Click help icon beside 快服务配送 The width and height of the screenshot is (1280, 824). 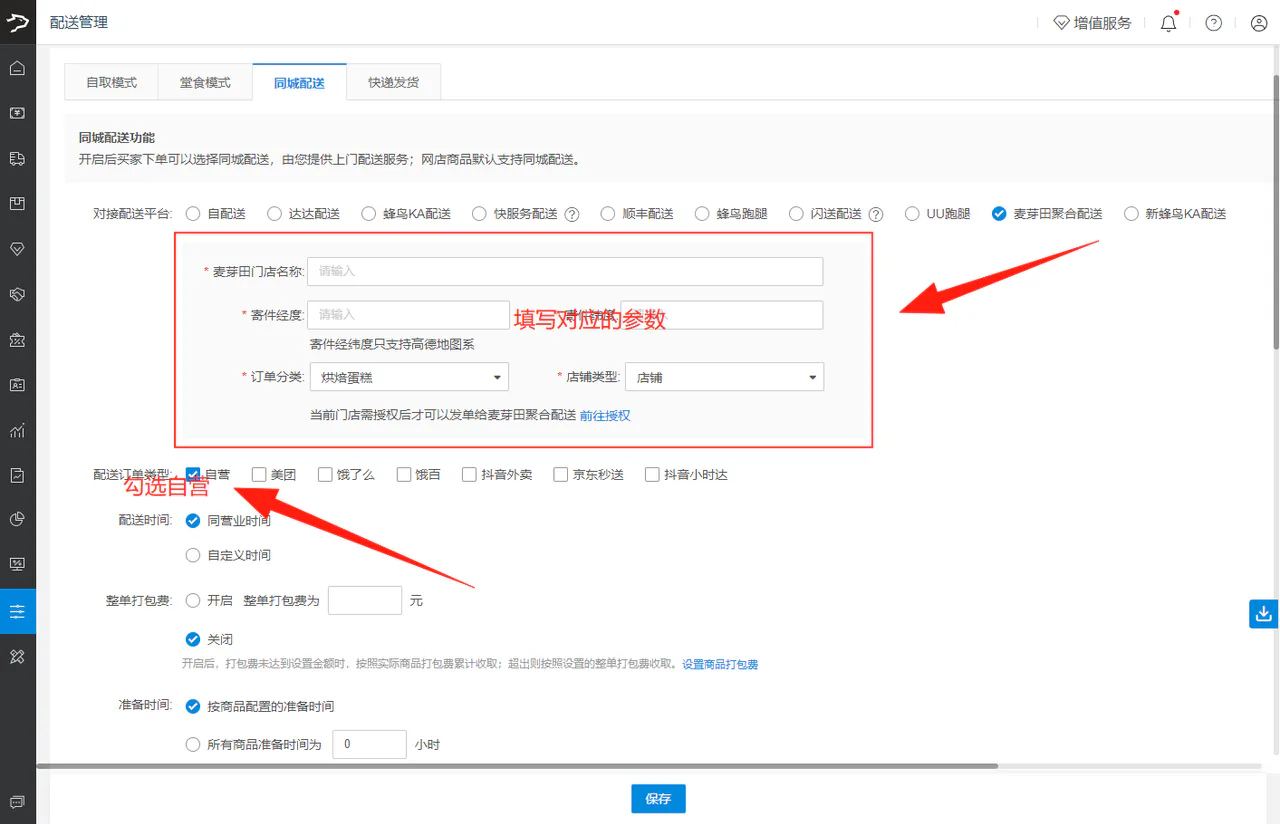click(x=572, y=214)
